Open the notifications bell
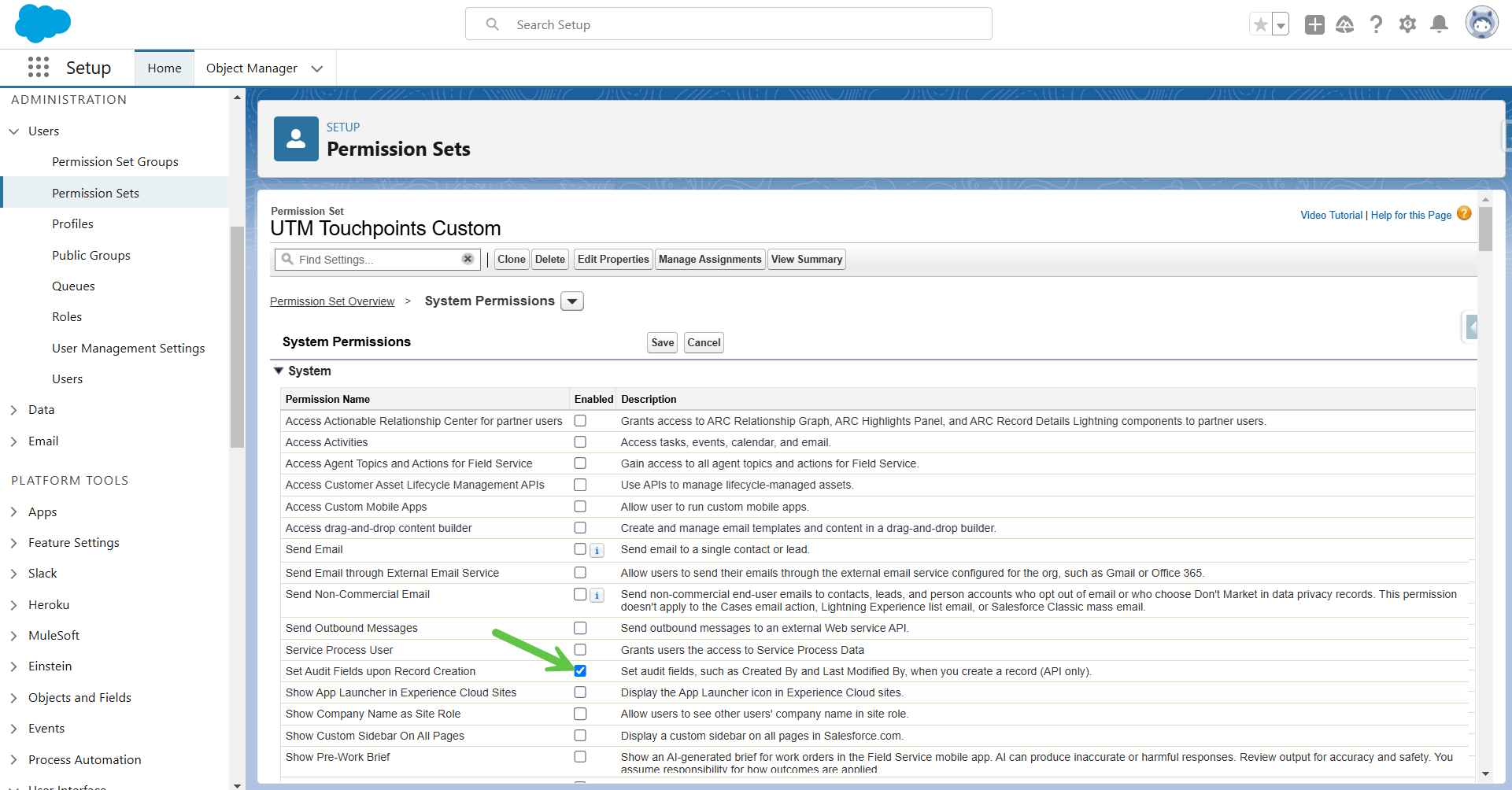 click(1439, 24)
